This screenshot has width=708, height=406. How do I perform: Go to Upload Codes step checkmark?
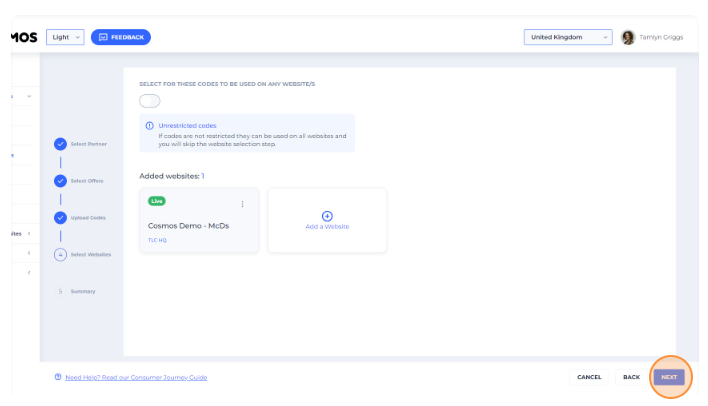click(x=60, y=217)
